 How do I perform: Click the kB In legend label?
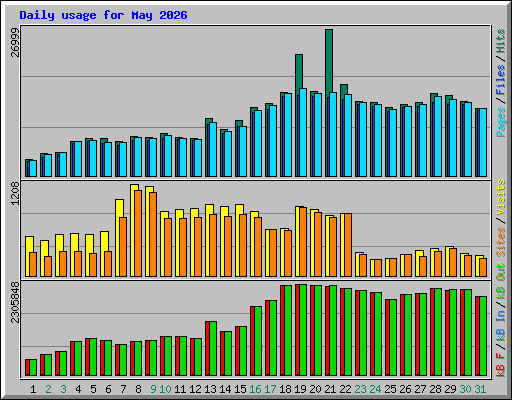click(501, 327)
